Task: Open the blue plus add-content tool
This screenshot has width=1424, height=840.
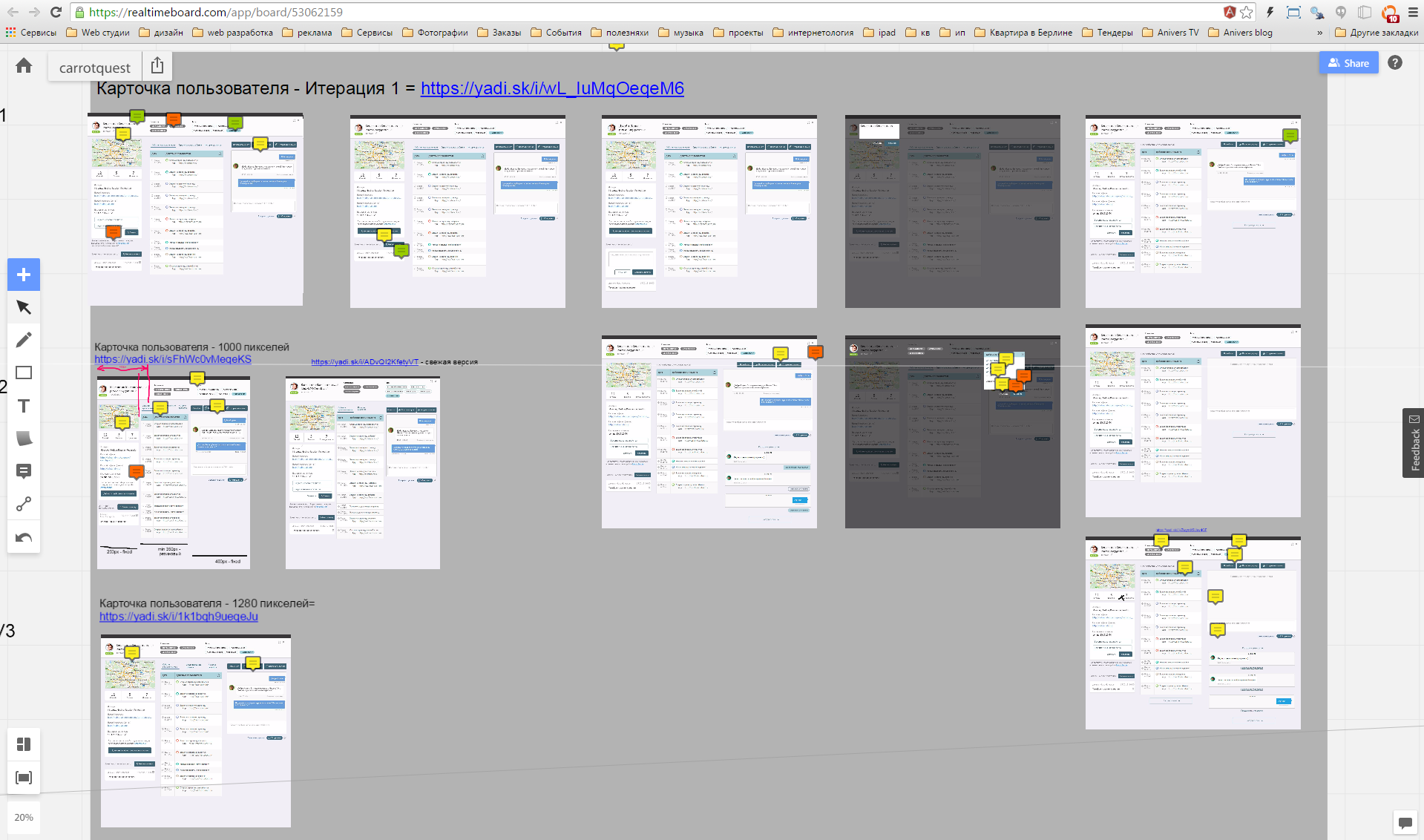Action: 24,275
